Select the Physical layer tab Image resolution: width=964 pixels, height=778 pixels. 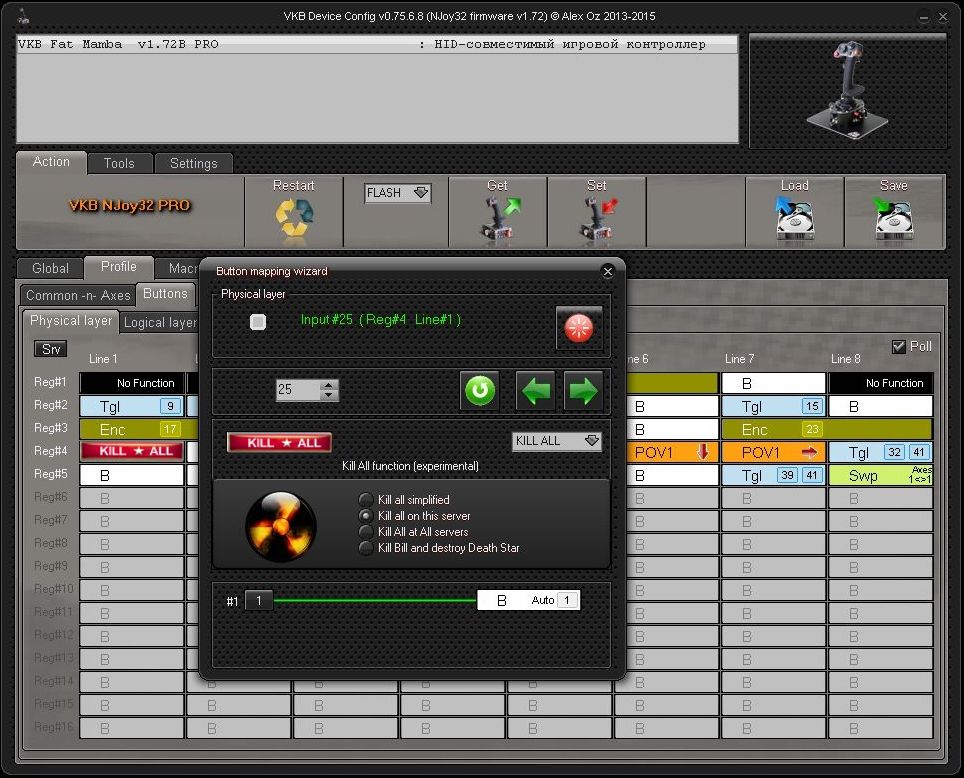(x=71, y=321)
